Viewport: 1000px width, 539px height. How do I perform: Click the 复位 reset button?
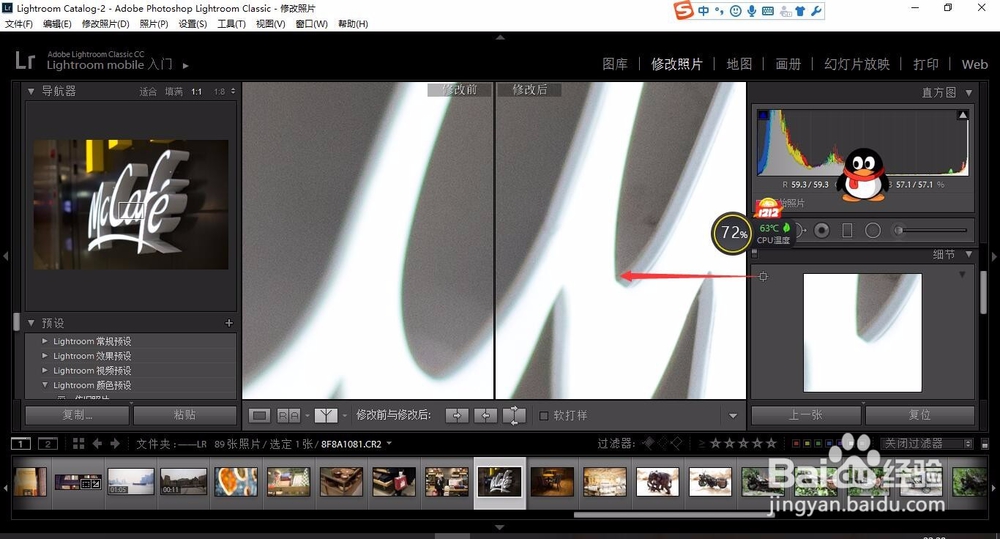[x=920, y=415]
